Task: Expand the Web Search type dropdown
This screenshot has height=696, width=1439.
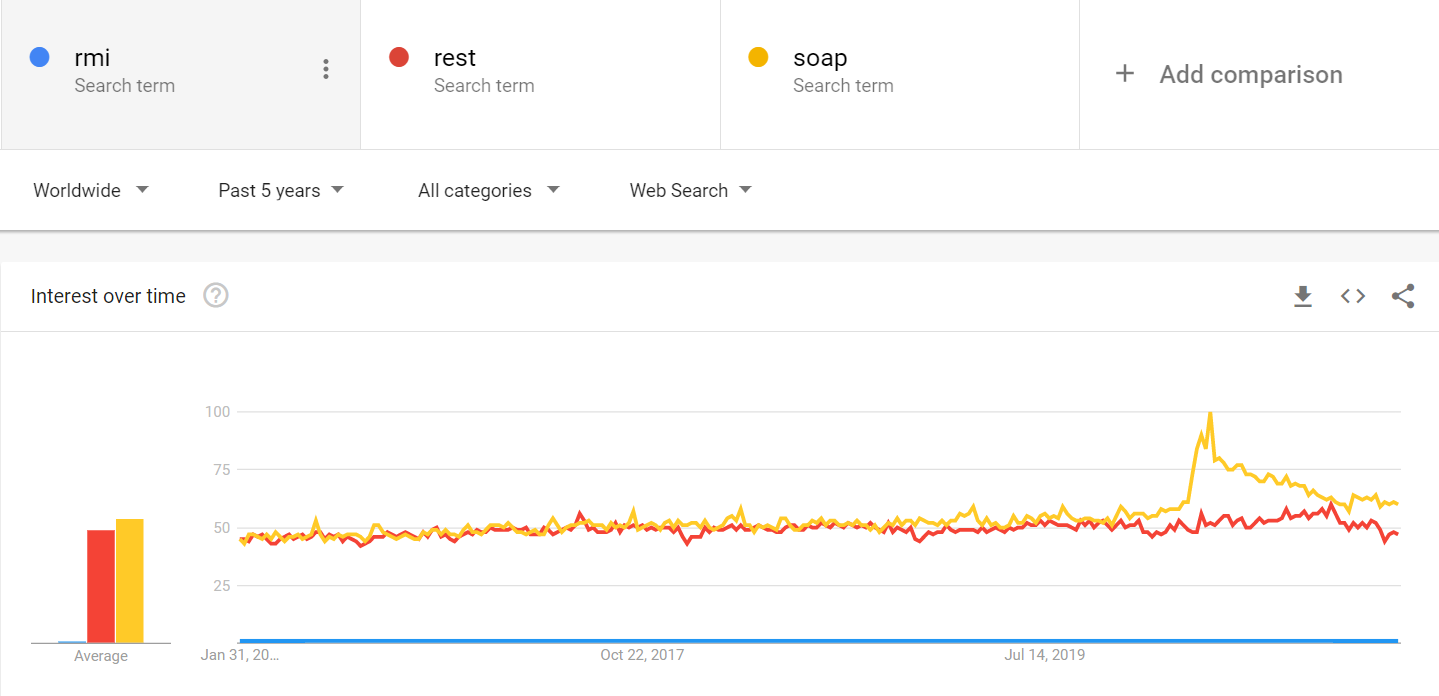Action: [x=690, y=190]
